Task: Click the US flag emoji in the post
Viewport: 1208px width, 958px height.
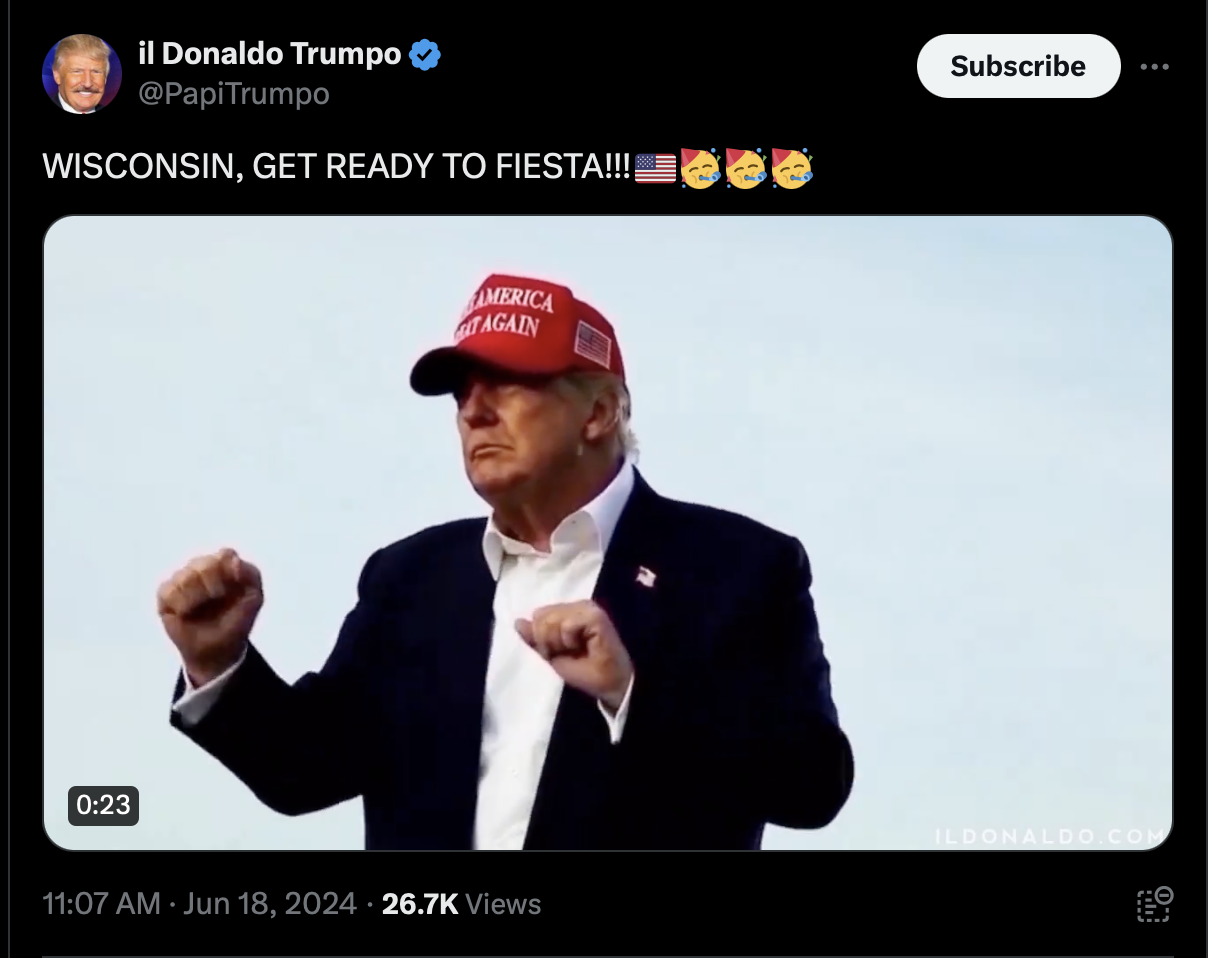Action: pyautogui.click(x=656, y=168)
